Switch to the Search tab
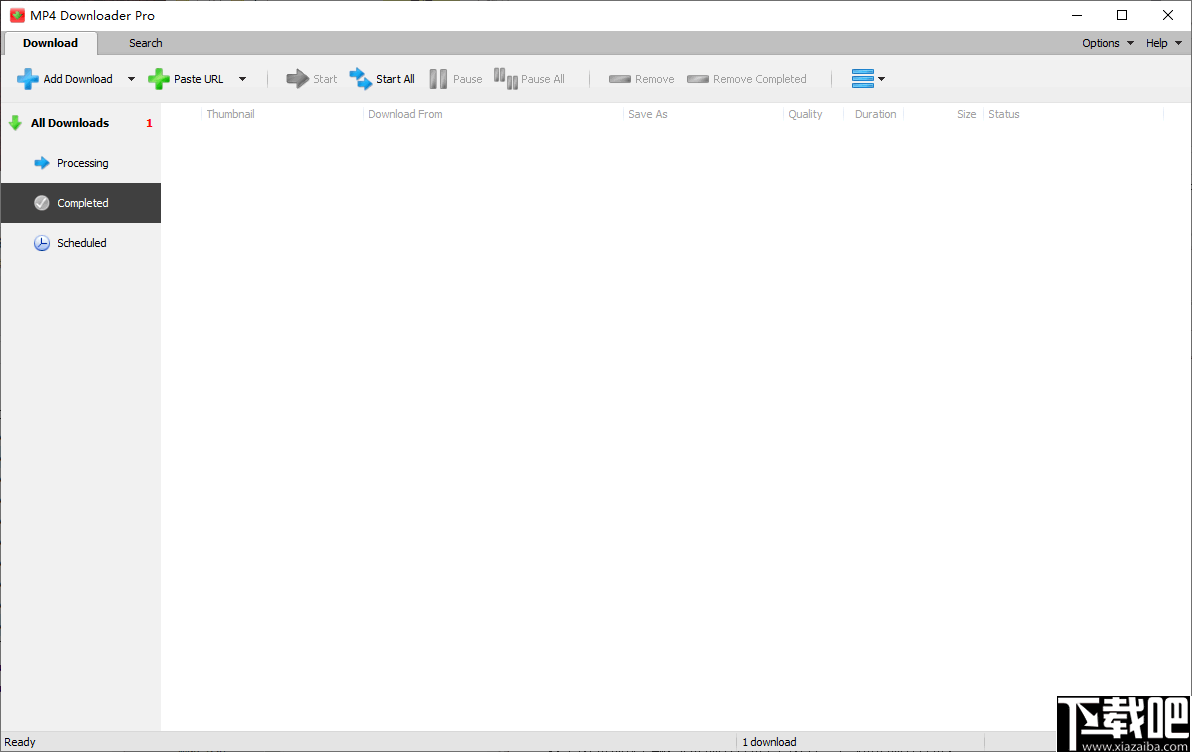Screen dimensions: 1192x752 145,43
